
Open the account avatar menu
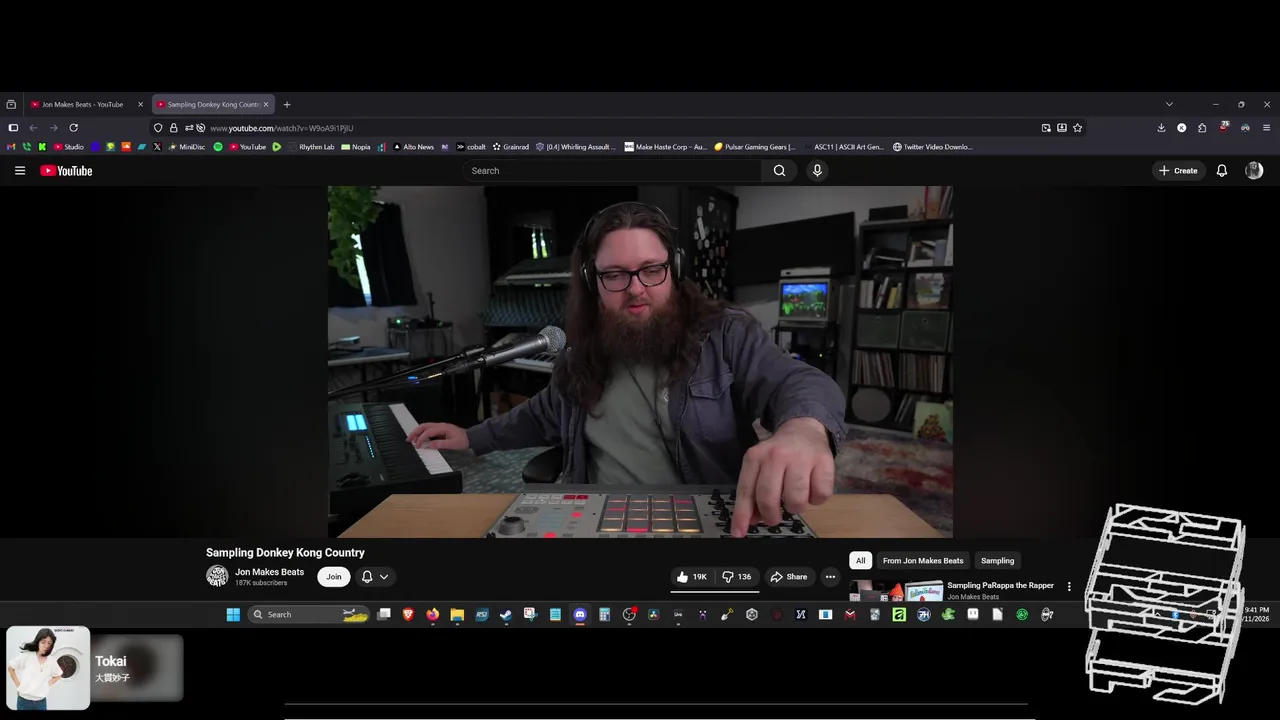[1254, 171]
